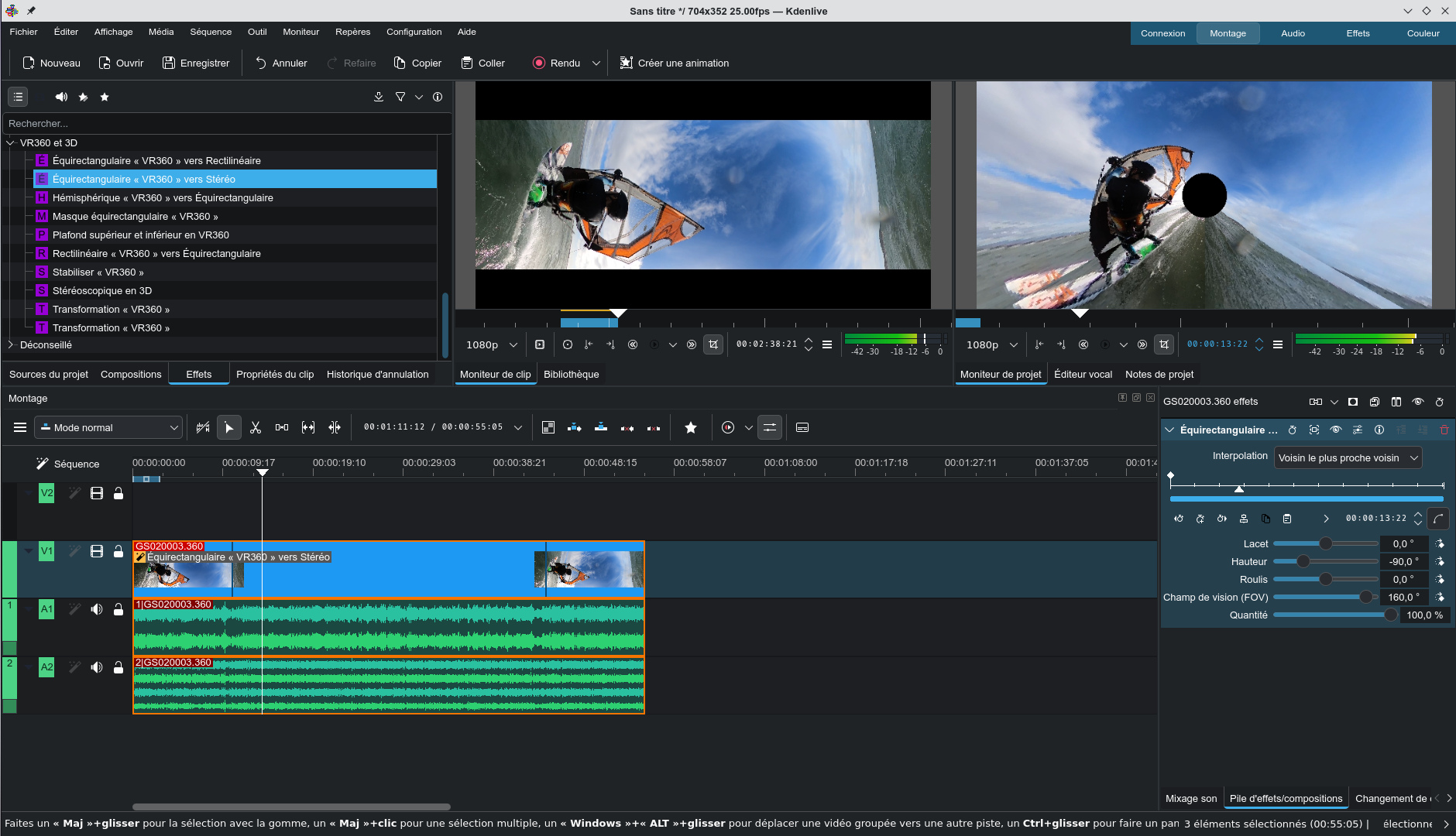The image size is (1456, 836).
Task: Lock video track V1 with padlock icon
Action: point(118,551)
